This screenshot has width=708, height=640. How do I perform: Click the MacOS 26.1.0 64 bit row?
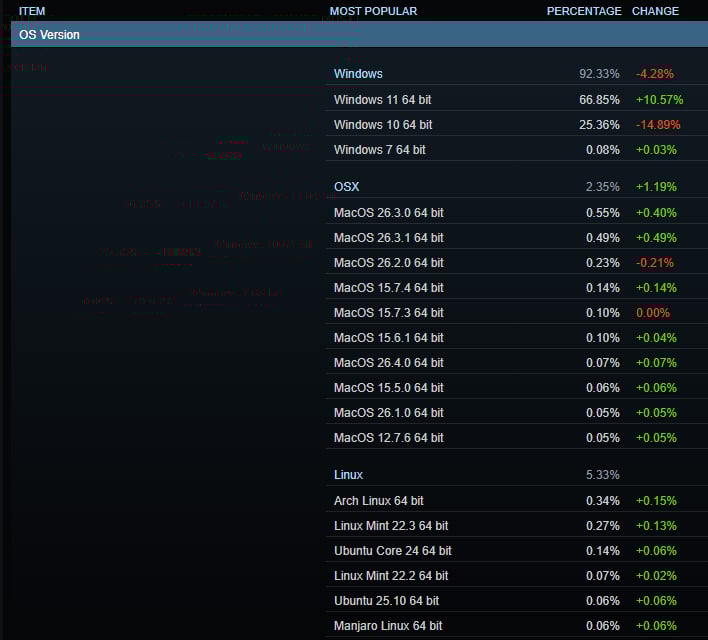[517, 412]
